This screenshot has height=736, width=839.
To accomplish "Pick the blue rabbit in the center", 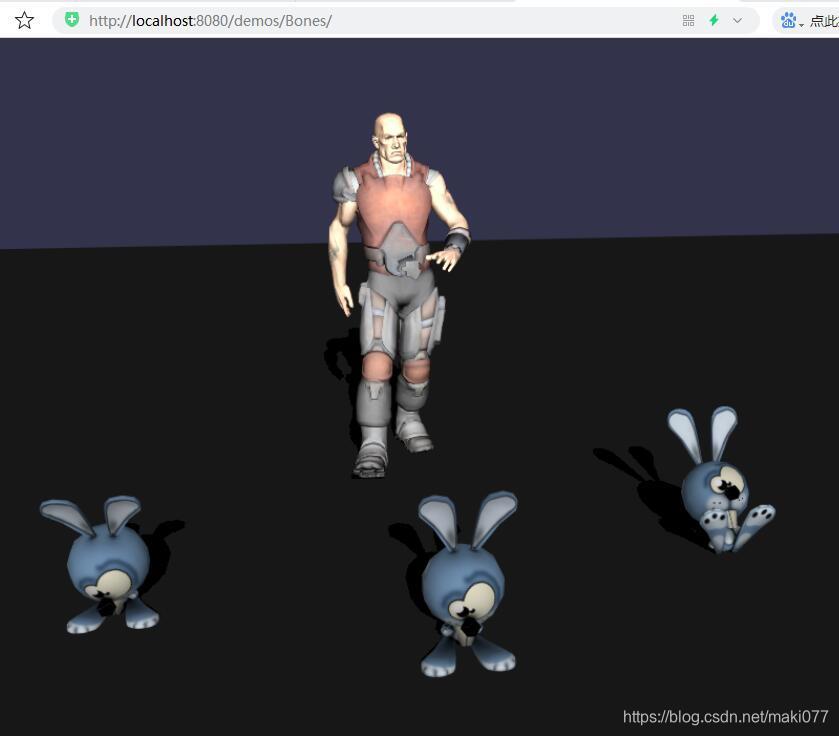I will click(468, 584).
